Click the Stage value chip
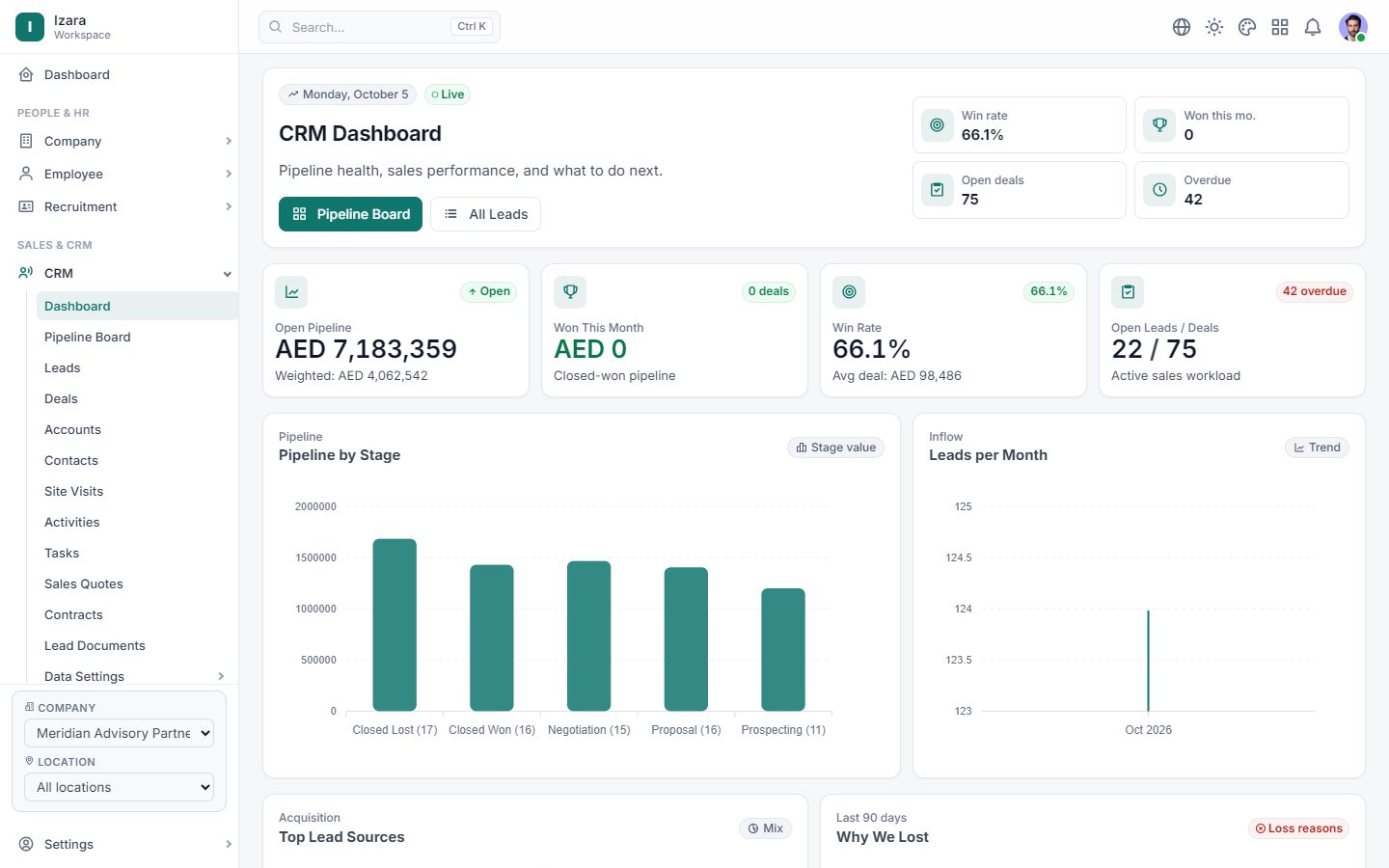The width and height of the screenshot is (1389, 868). 835,448
